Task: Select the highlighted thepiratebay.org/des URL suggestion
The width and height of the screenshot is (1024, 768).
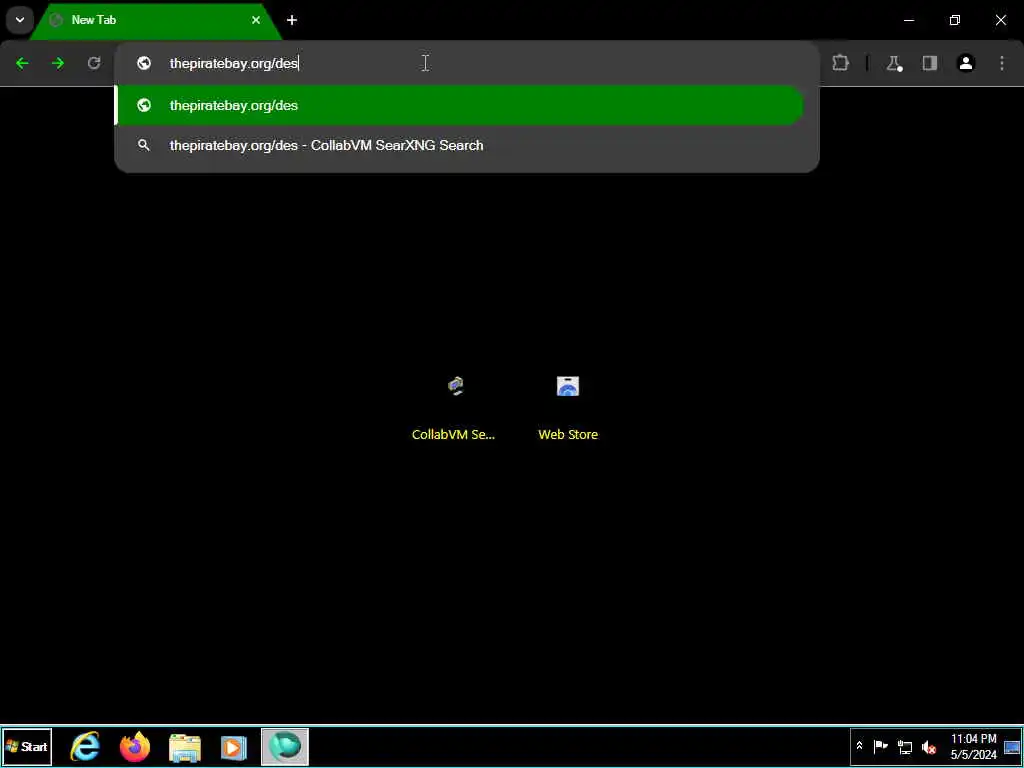Action: point(459,105)
